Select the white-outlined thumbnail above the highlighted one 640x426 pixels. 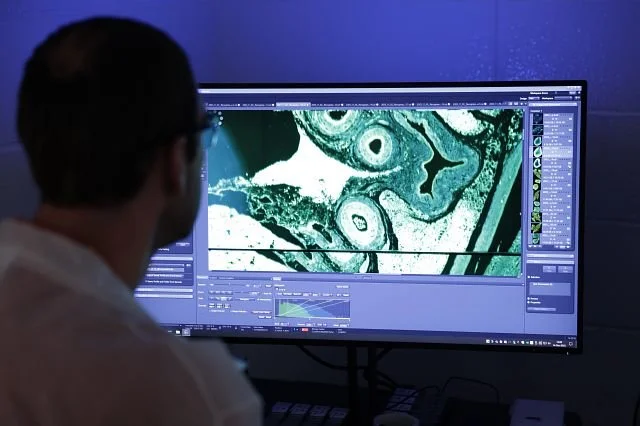(538, 141)
